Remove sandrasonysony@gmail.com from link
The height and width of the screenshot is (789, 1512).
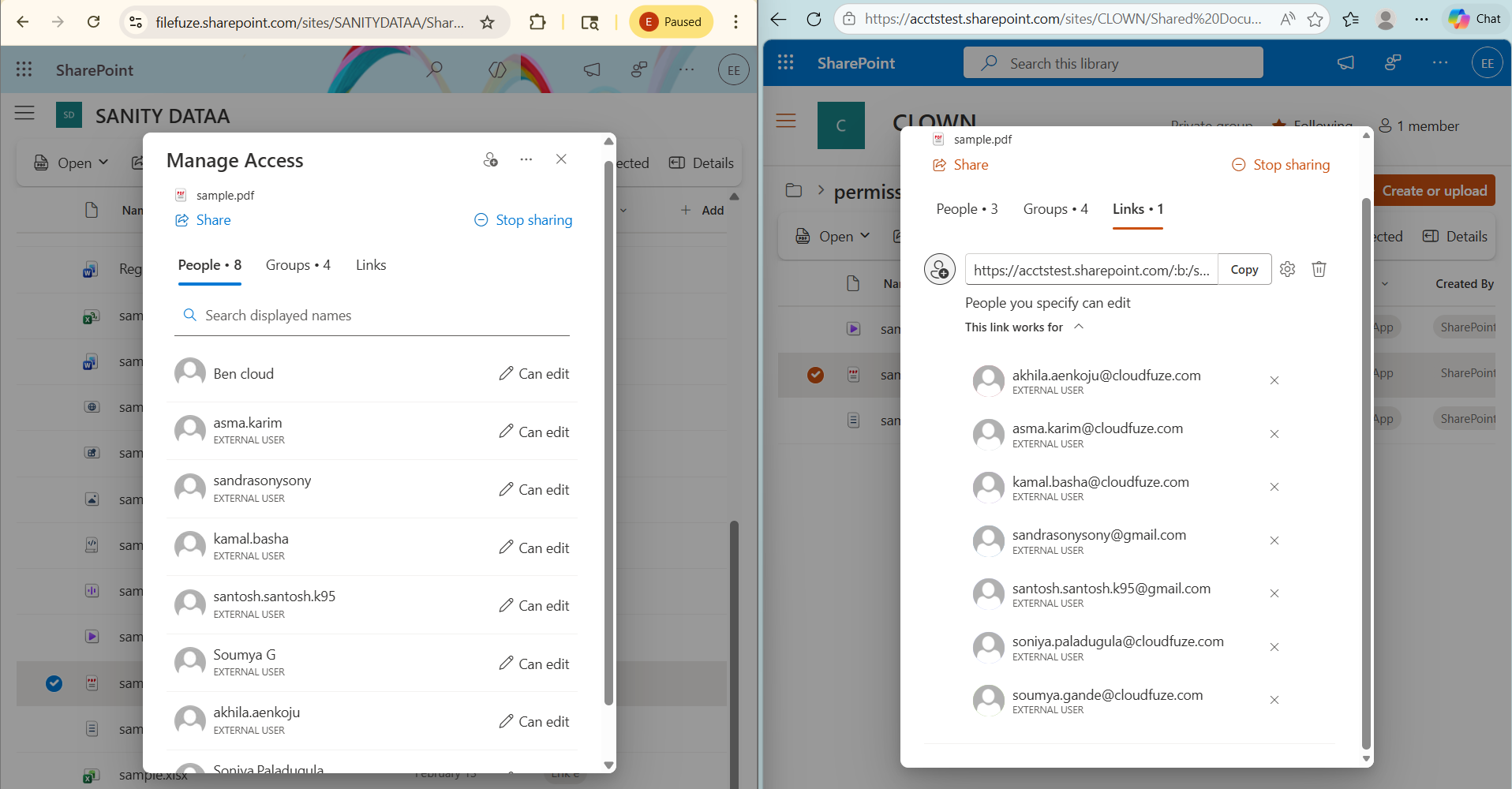[1274, 540]
